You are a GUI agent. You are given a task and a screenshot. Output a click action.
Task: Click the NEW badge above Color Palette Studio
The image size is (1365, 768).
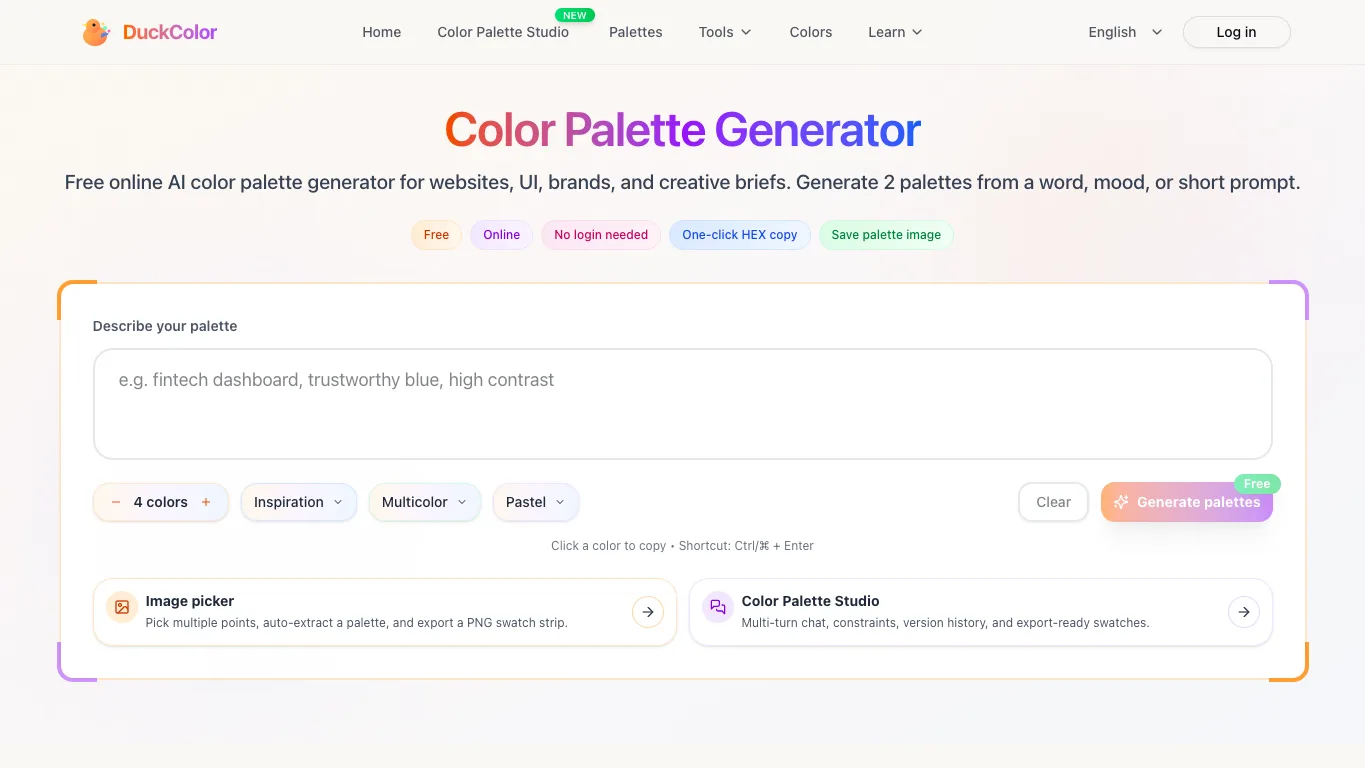coord(575,15)
